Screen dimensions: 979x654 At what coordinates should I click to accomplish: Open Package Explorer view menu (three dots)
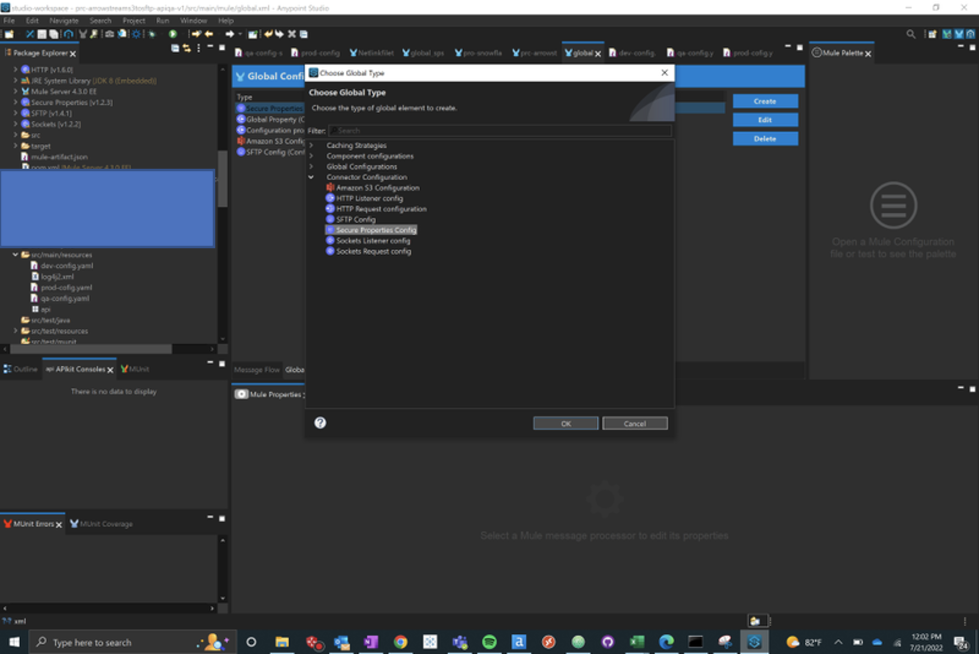point(199,48)
